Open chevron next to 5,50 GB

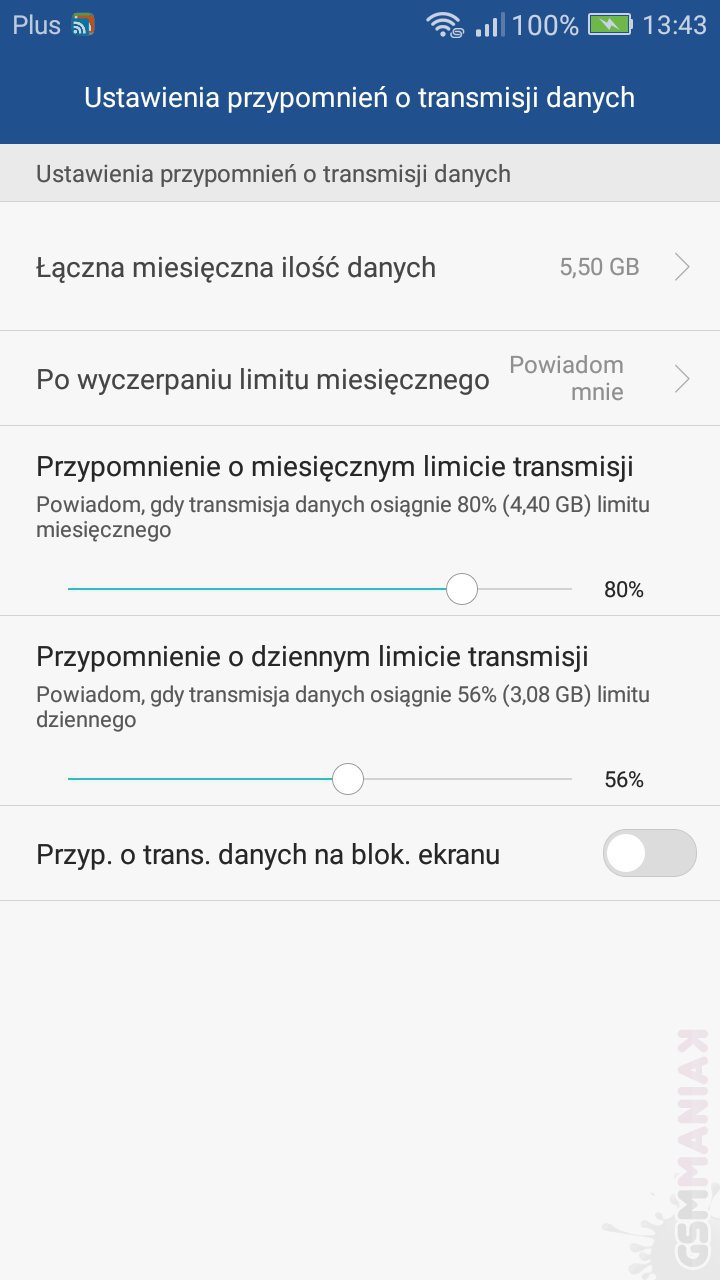pyautogui.click(x=682, y=267)
